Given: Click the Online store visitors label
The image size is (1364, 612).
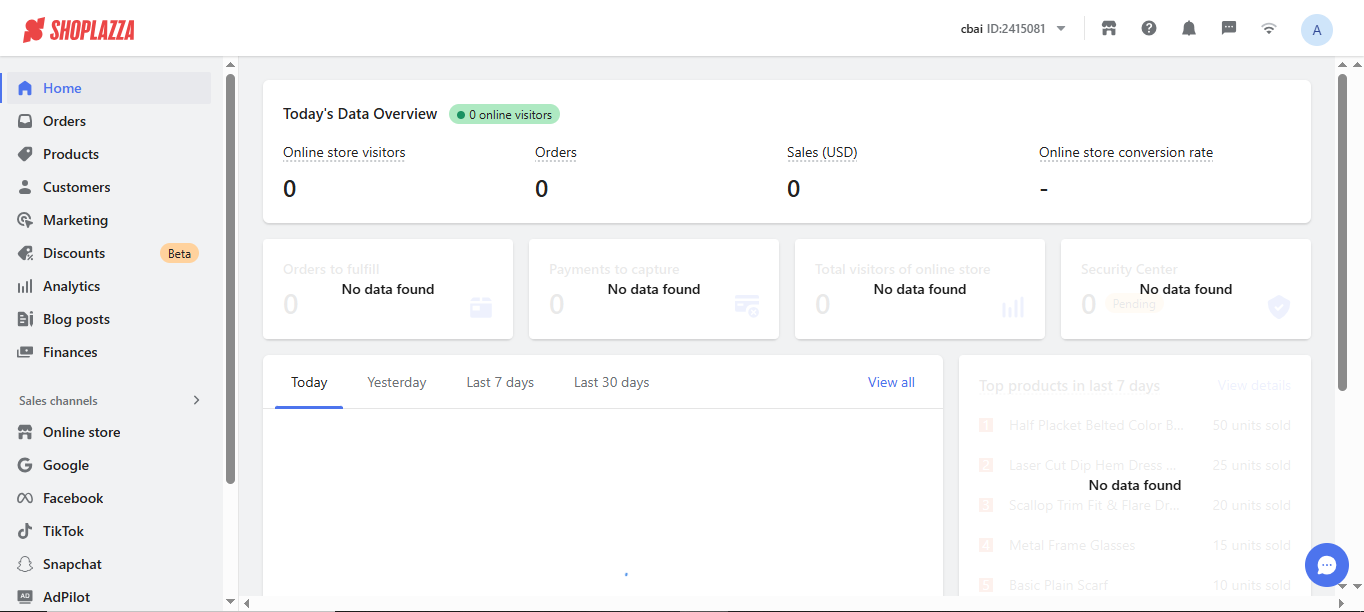Looking at the screenshot, I should pos(344,153).
